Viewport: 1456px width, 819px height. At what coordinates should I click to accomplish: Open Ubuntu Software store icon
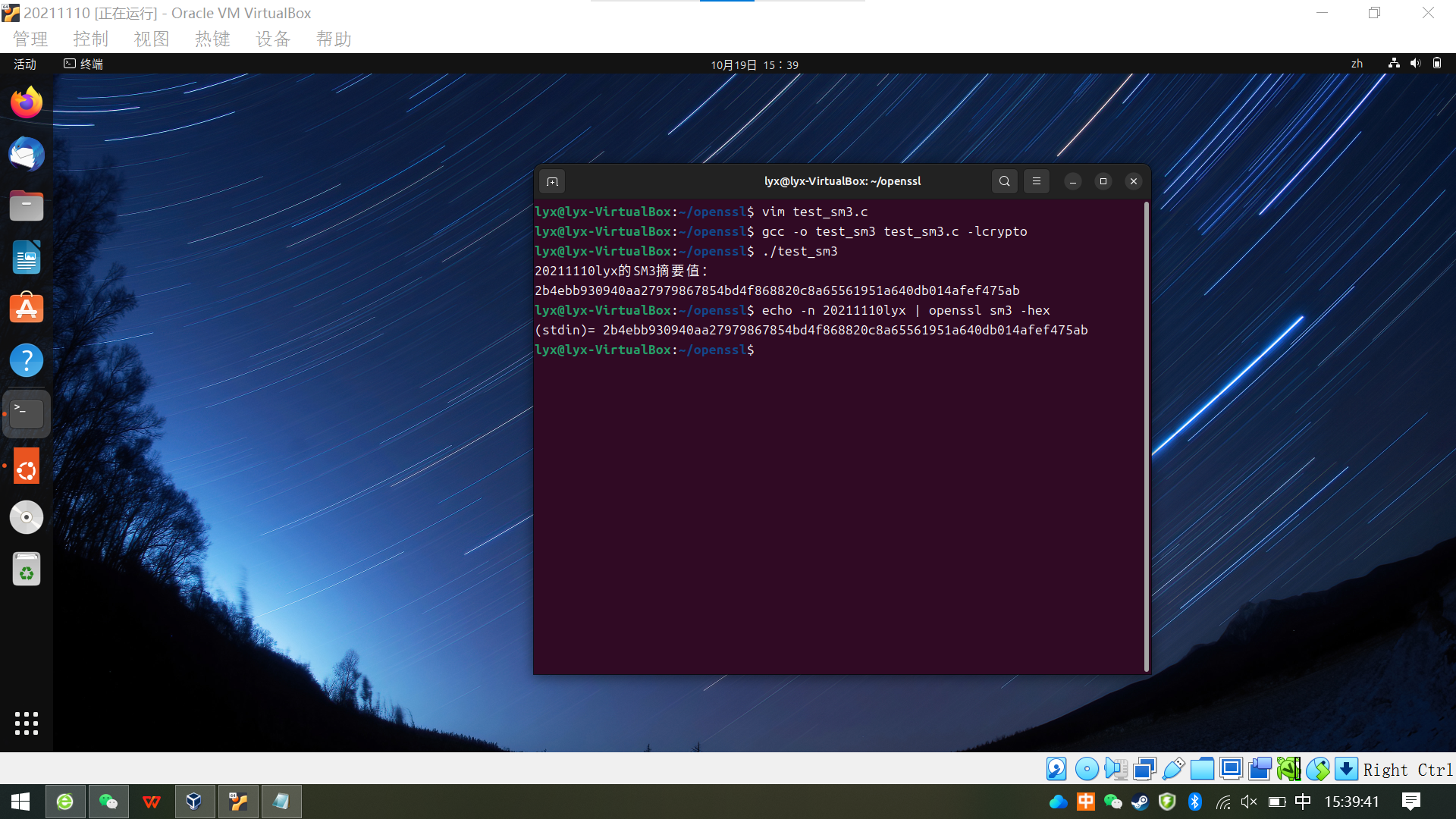[x=27, y=309]
